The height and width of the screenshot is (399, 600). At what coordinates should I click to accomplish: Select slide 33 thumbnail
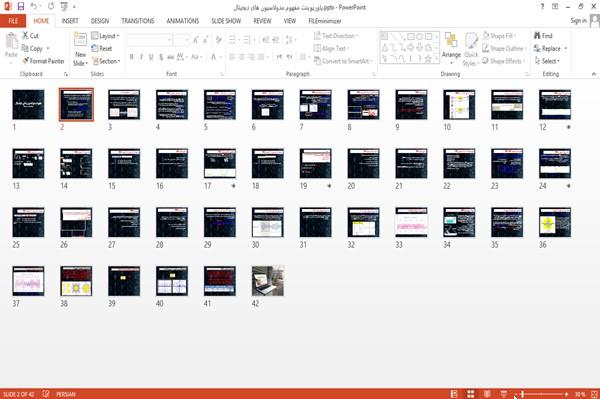click(x=411, y=222)
